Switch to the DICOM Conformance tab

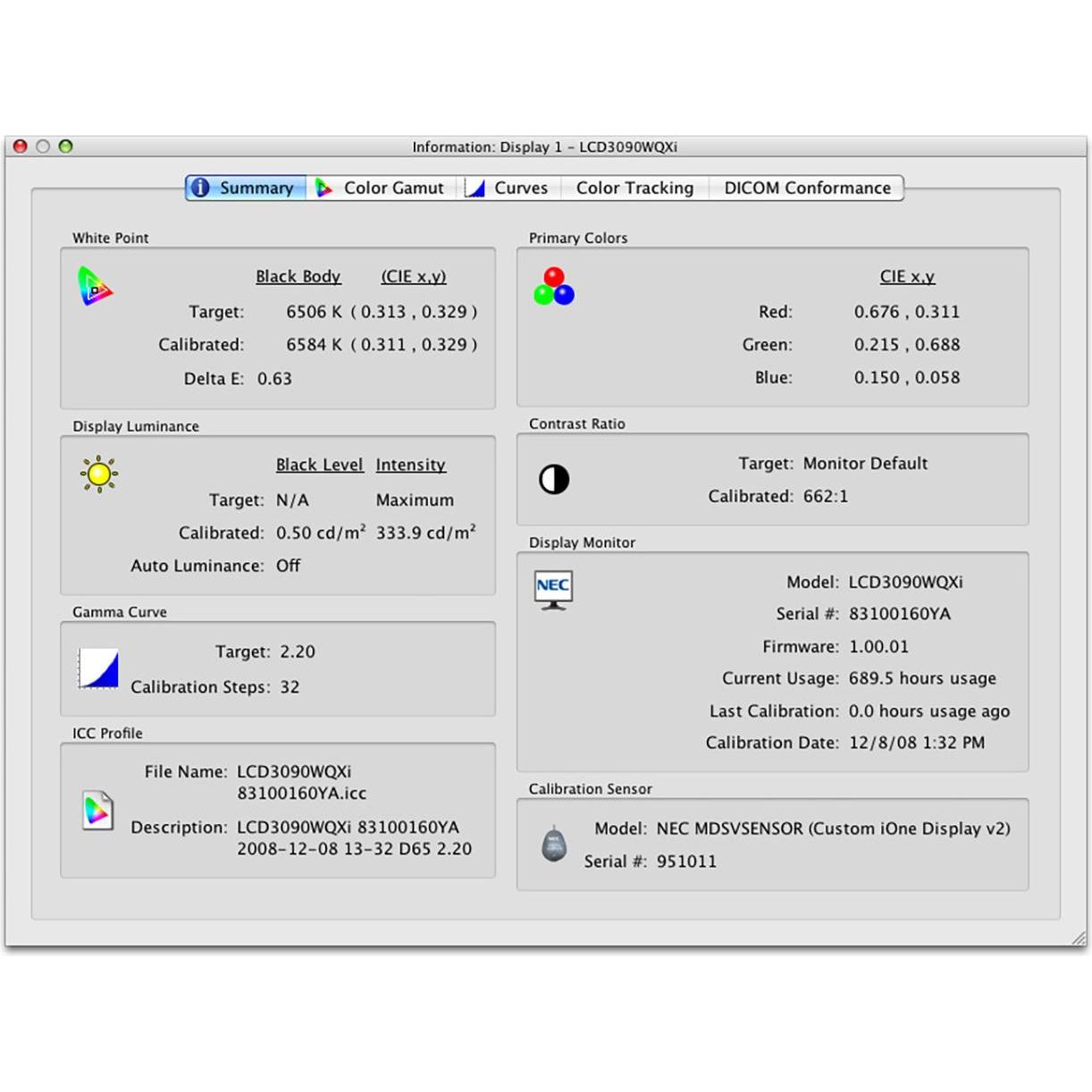pyautogui.click(x=806, y=188)
